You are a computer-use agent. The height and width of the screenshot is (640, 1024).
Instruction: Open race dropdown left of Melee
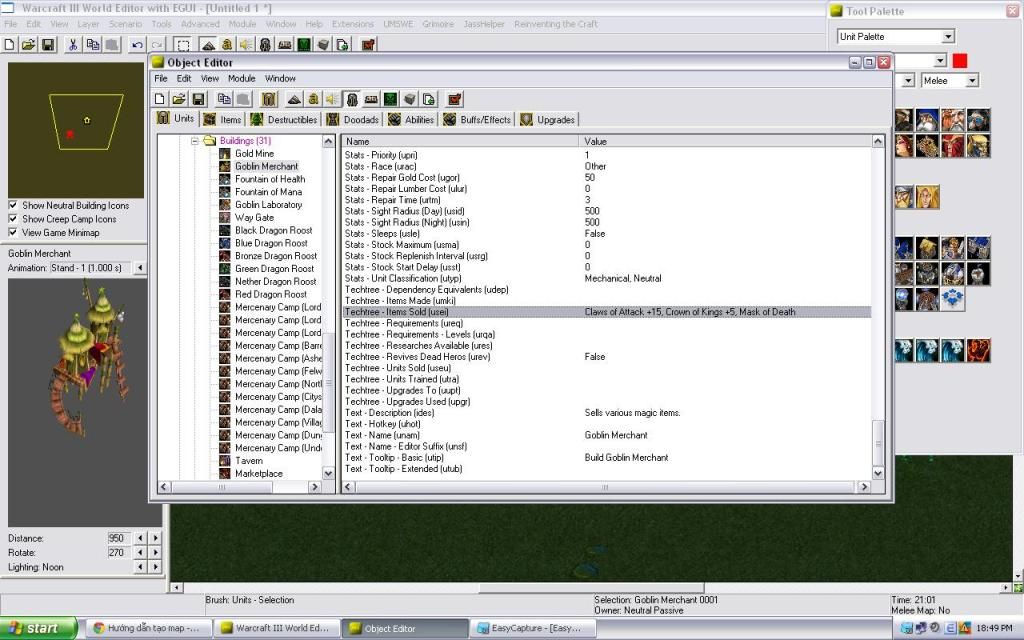(908, 80)
